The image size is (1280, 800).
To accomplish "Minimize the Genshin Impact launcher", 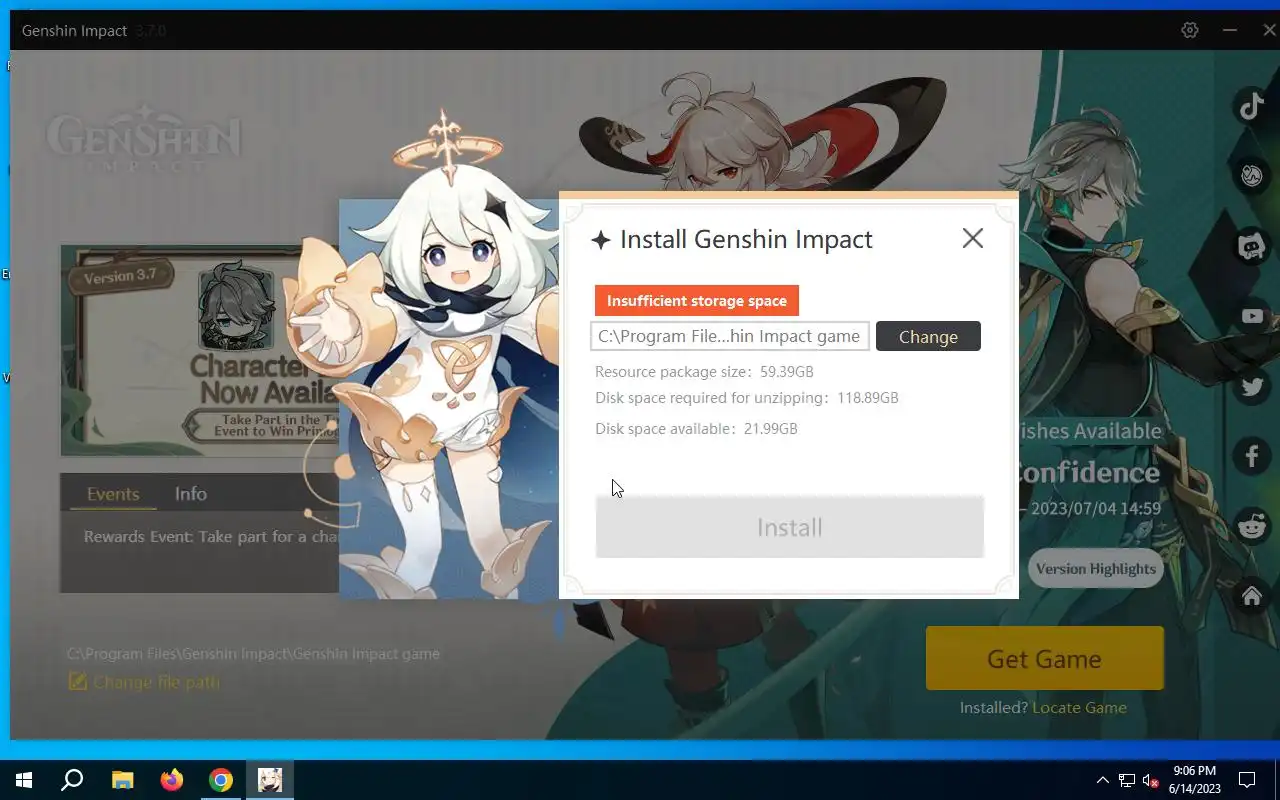I will pos(1230,30).
